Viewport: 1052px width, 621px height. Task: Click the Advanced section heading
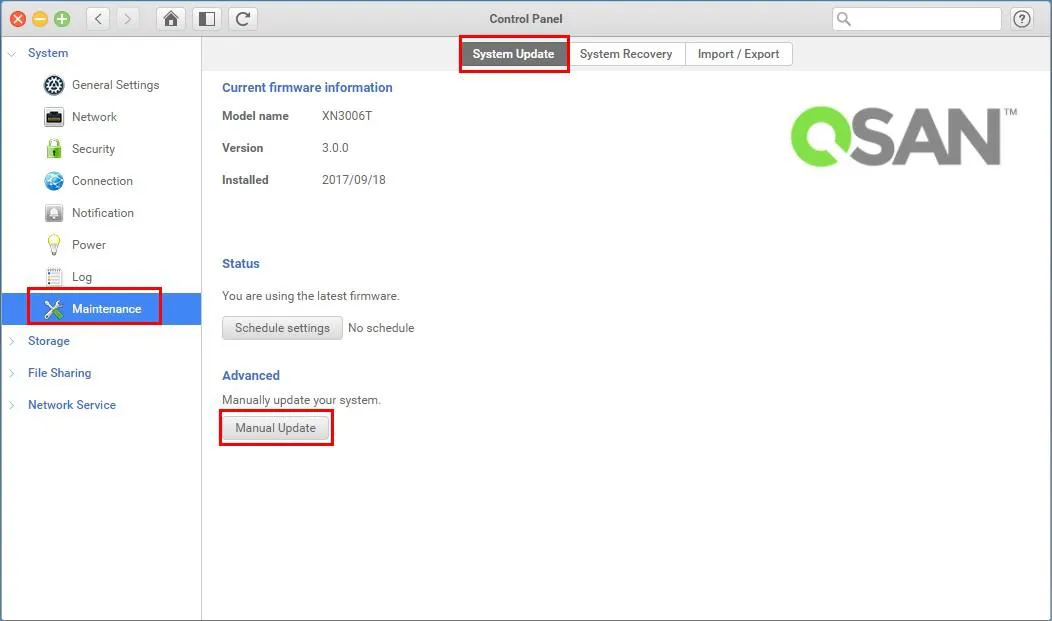pyautogui.click(x=251, y=376)
